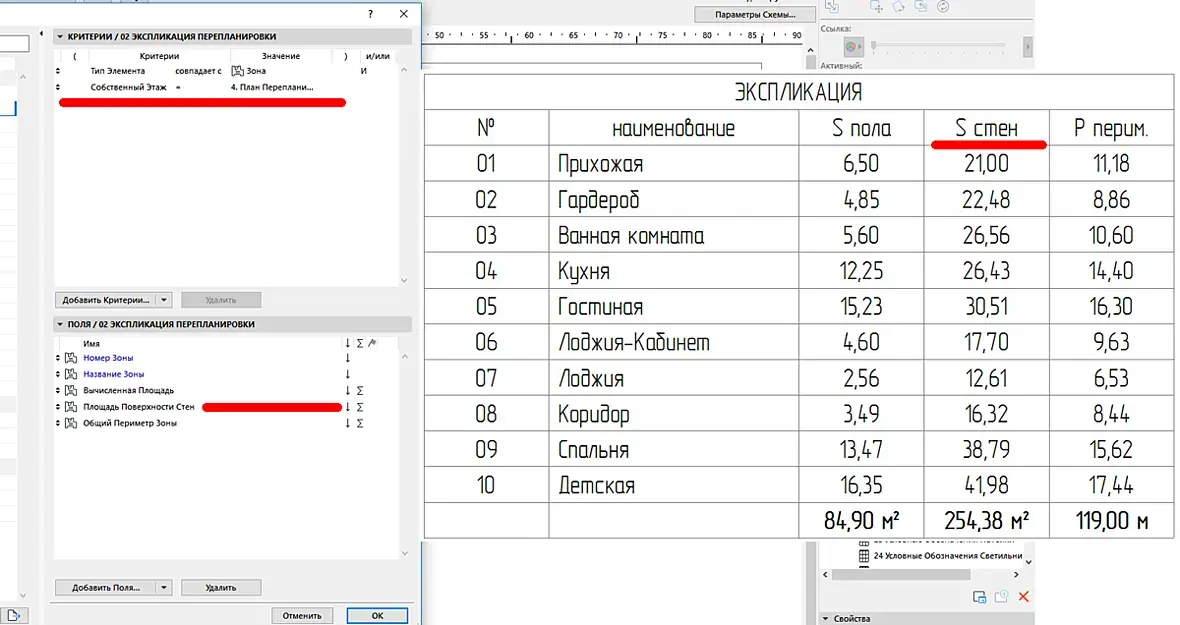
Task: Toggle sum for Площадь Поверхности Стен field
Action: coord(360,407)
